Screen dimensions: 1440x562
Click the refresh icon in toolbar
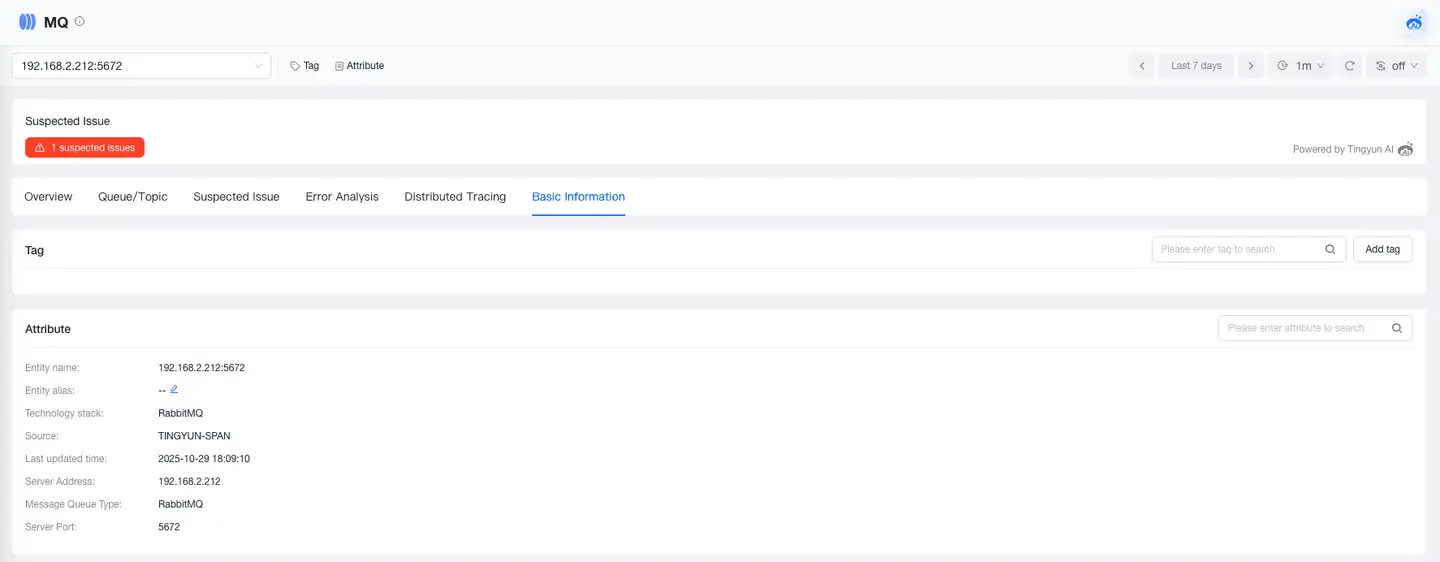[x=1349, y=66]
